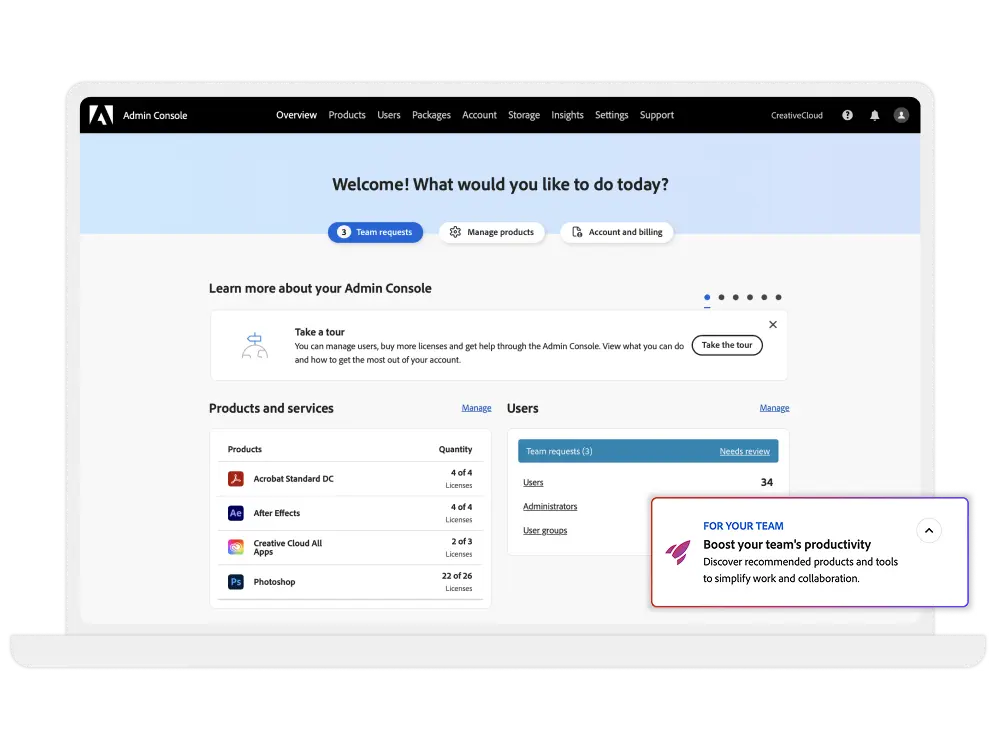Click the Take the tour button
The image size is (1000, 750).
click(726, 345)
